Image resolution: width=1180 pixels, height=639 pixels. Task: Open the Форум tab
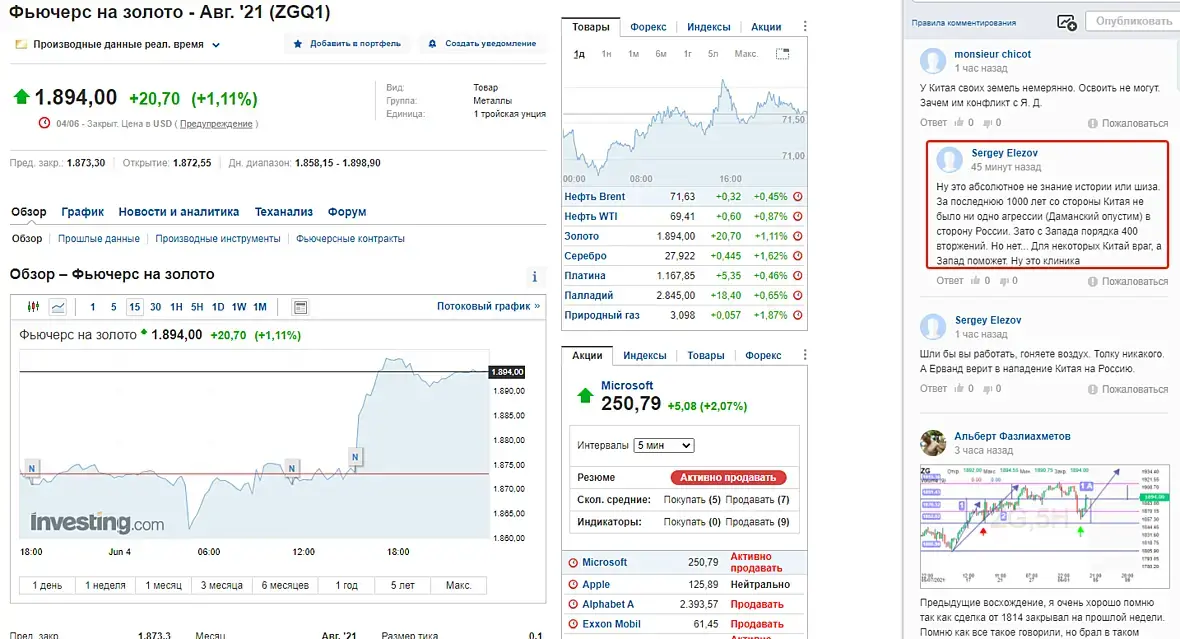347,212
